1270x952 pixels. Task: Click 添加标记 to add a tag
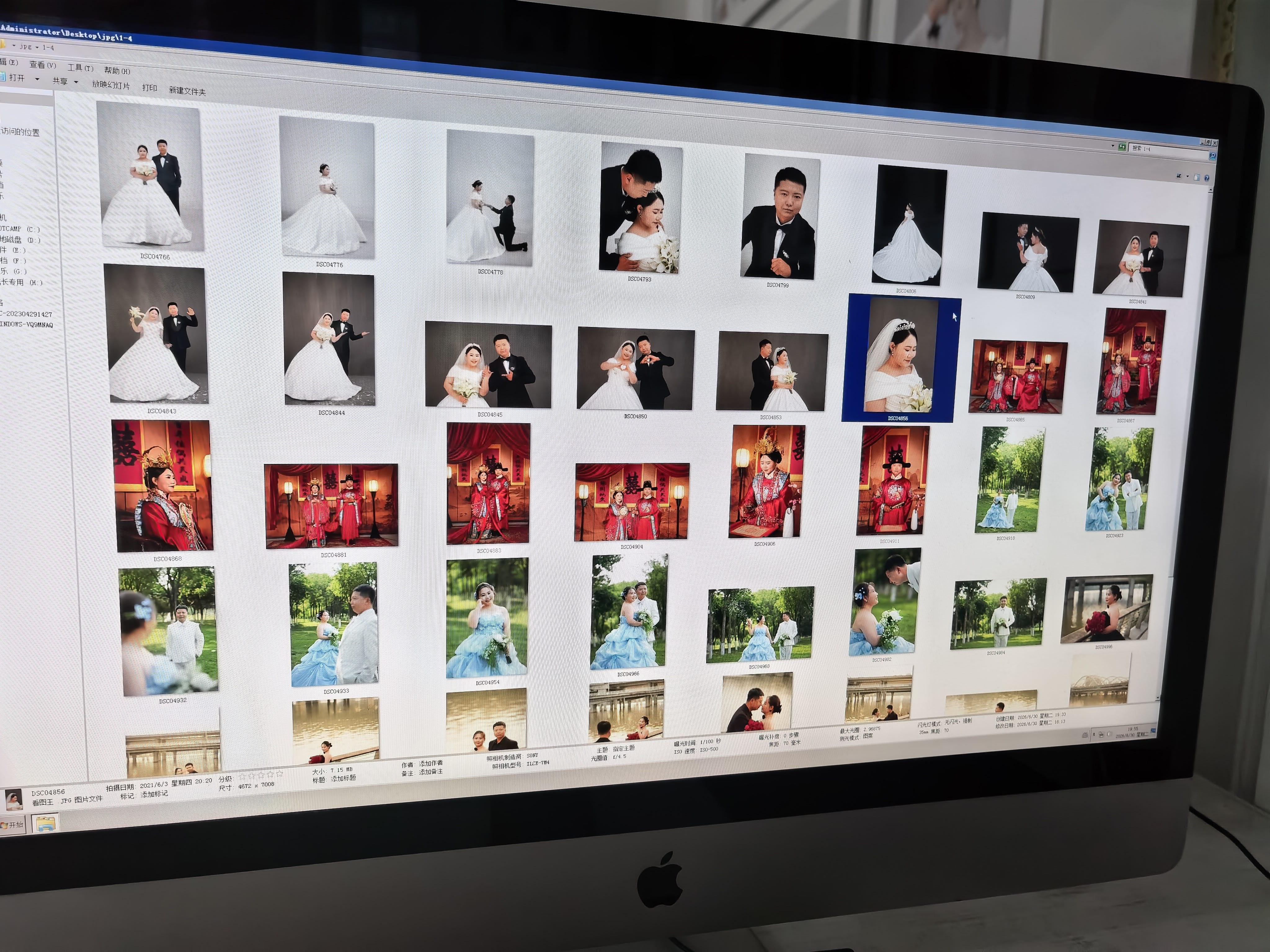tap(154, 794)
